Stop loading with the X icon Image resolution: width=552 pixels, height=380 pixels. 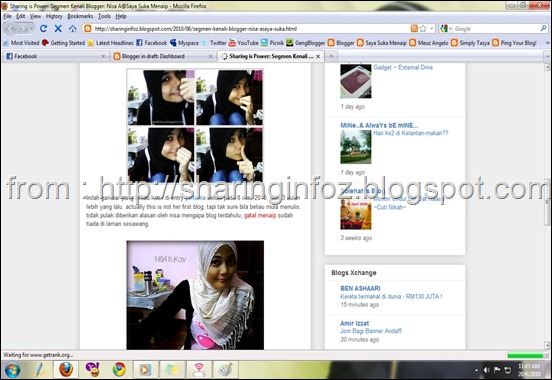[58, 29]
